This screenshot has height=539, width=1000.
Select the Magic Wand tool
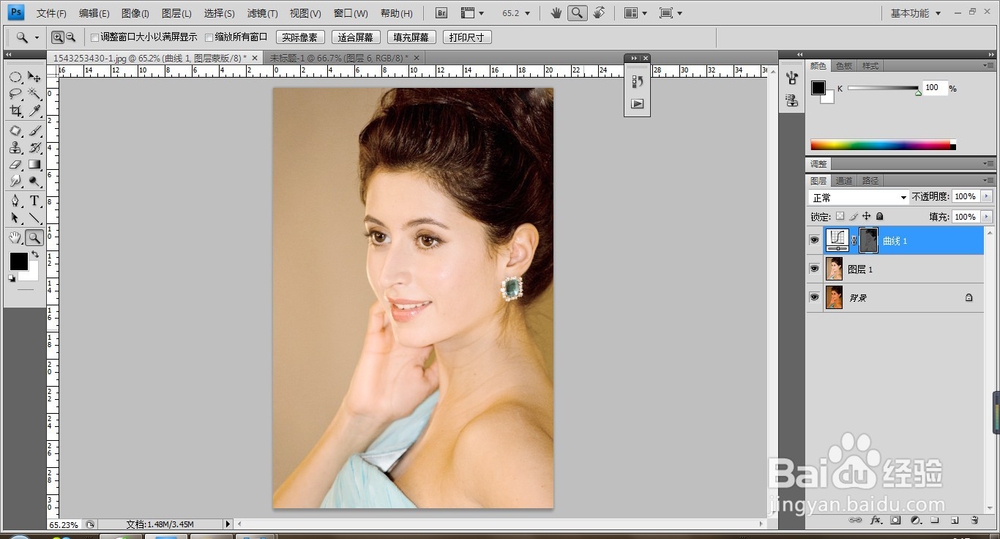(34, 94)
